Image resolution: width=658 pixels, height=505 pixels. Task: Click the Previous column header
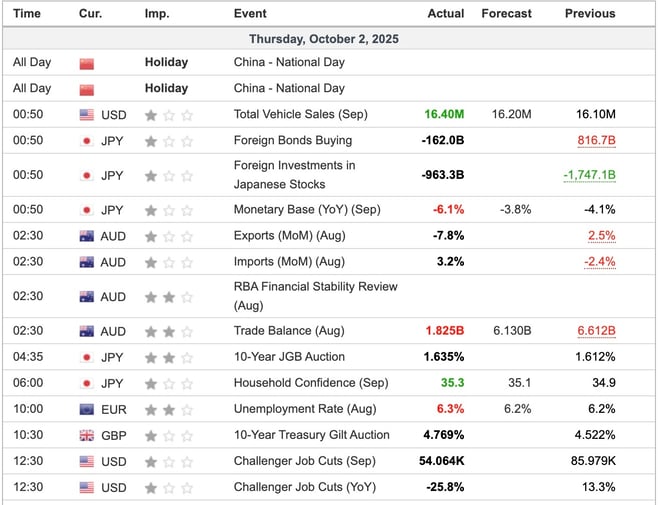pyautogui.click(x=589, y=14)
